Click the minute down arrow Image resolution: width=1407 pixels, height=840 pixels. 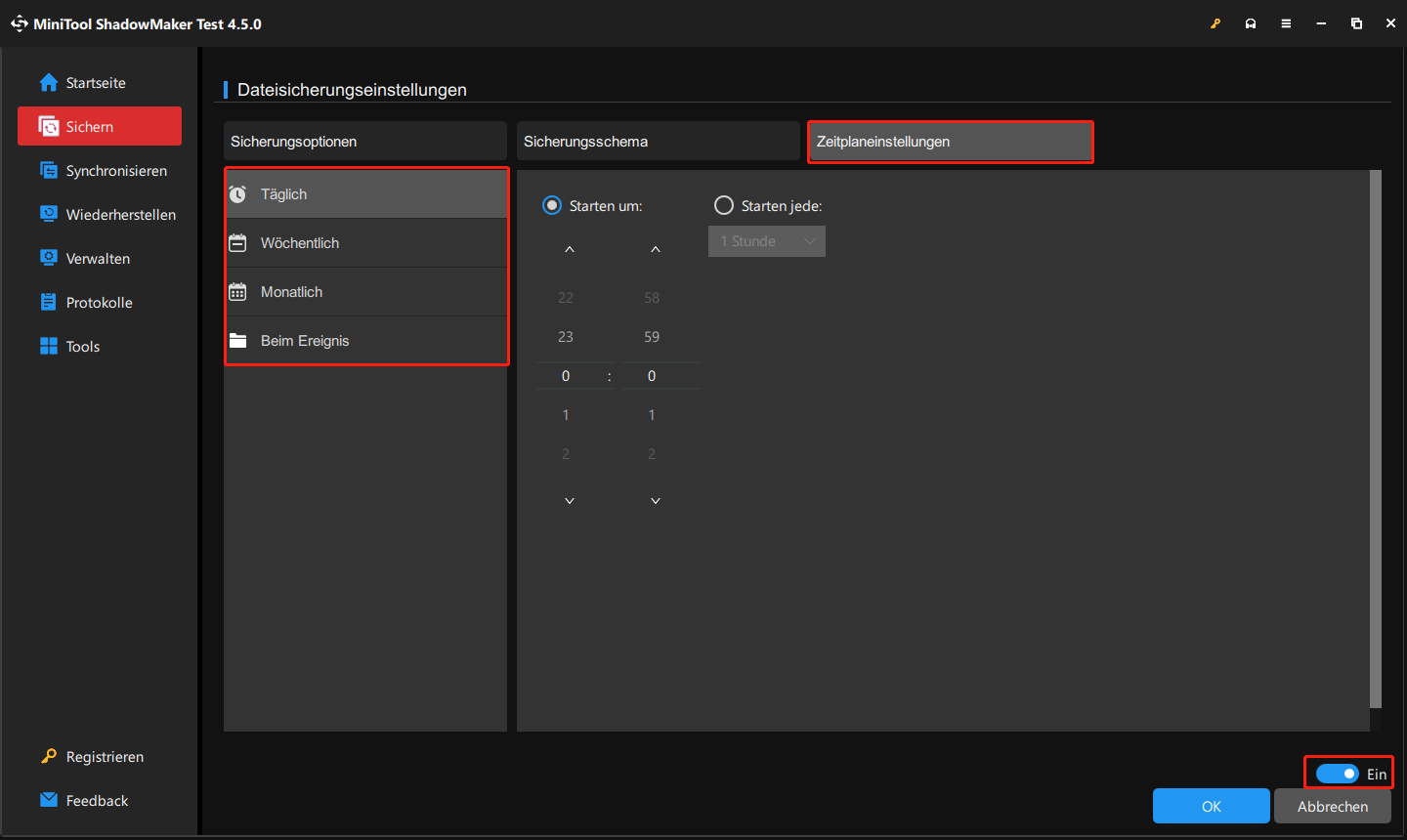pyautogui.click(x=656, y=500)
